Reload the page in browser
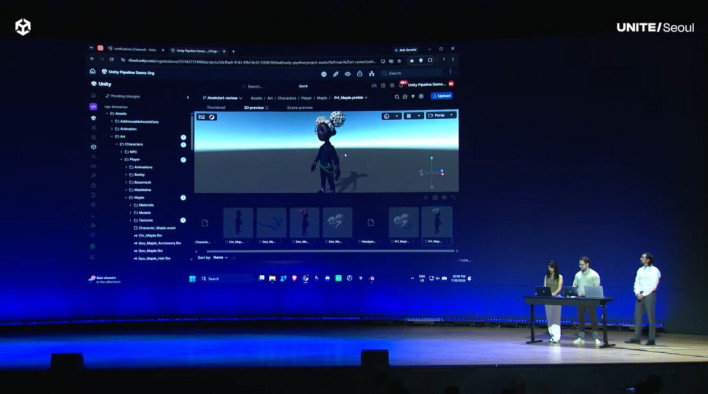The height and width of the screenshot is (394, 708). point(112,60)
